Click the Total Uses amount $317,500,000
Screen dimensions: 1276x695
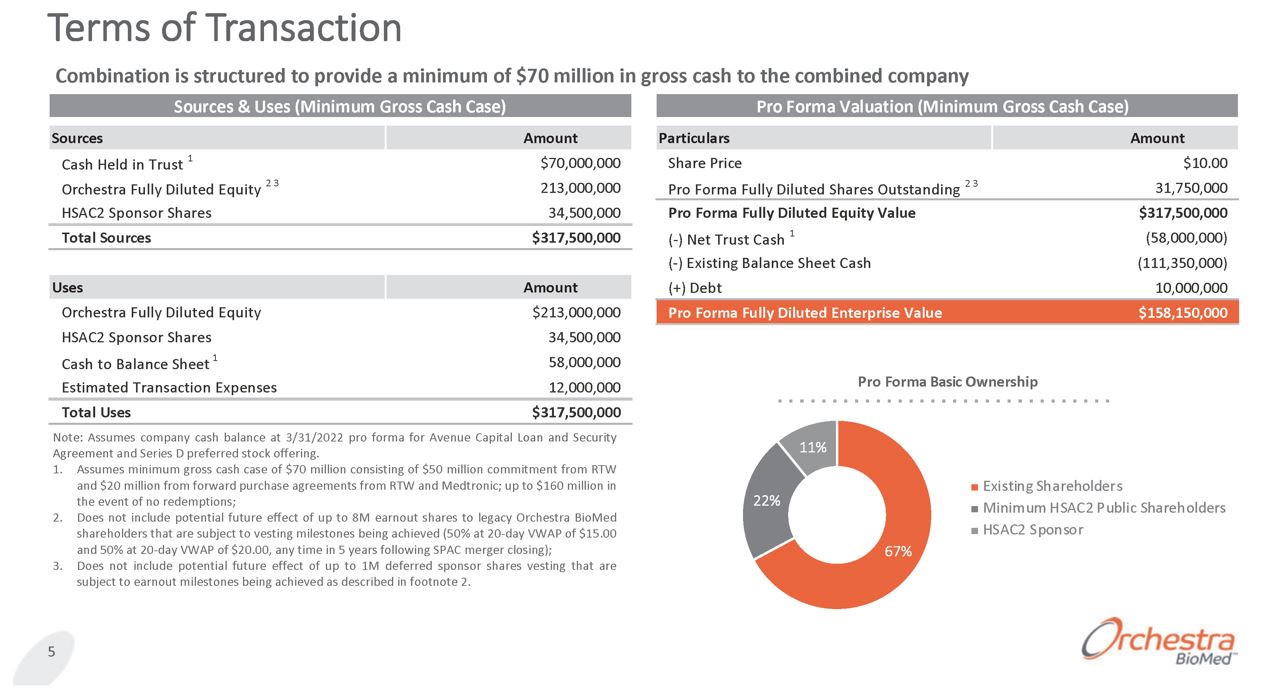tap(577, 412)
